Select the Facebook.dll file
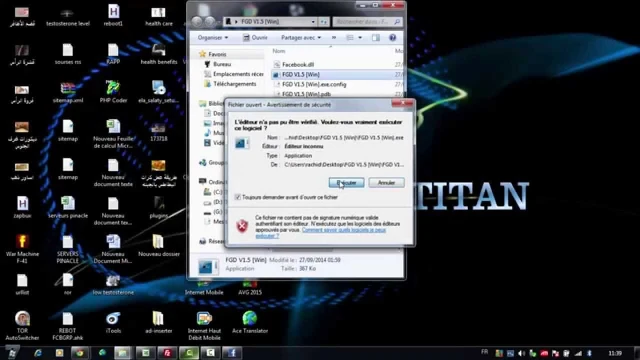The height and width of the screenshot is (360, 640). [298, 64]
